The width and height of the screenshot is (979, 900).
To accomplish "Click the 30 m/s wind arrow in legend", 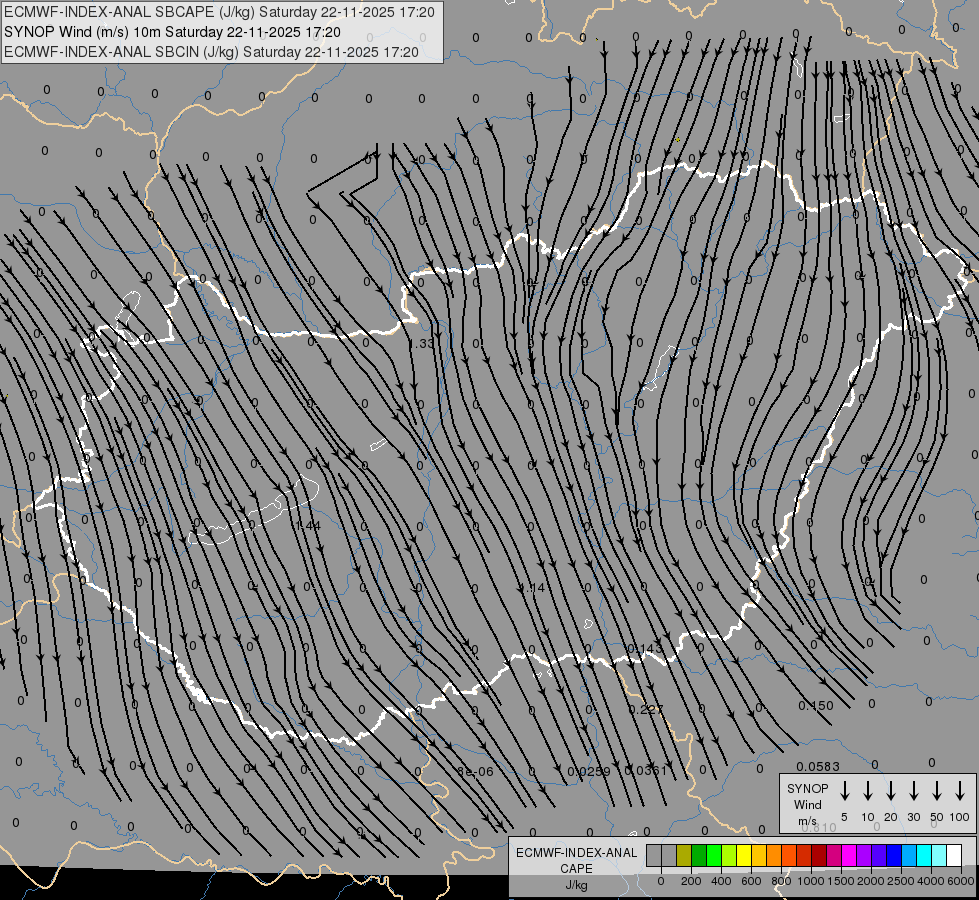I will pos(913,790).
